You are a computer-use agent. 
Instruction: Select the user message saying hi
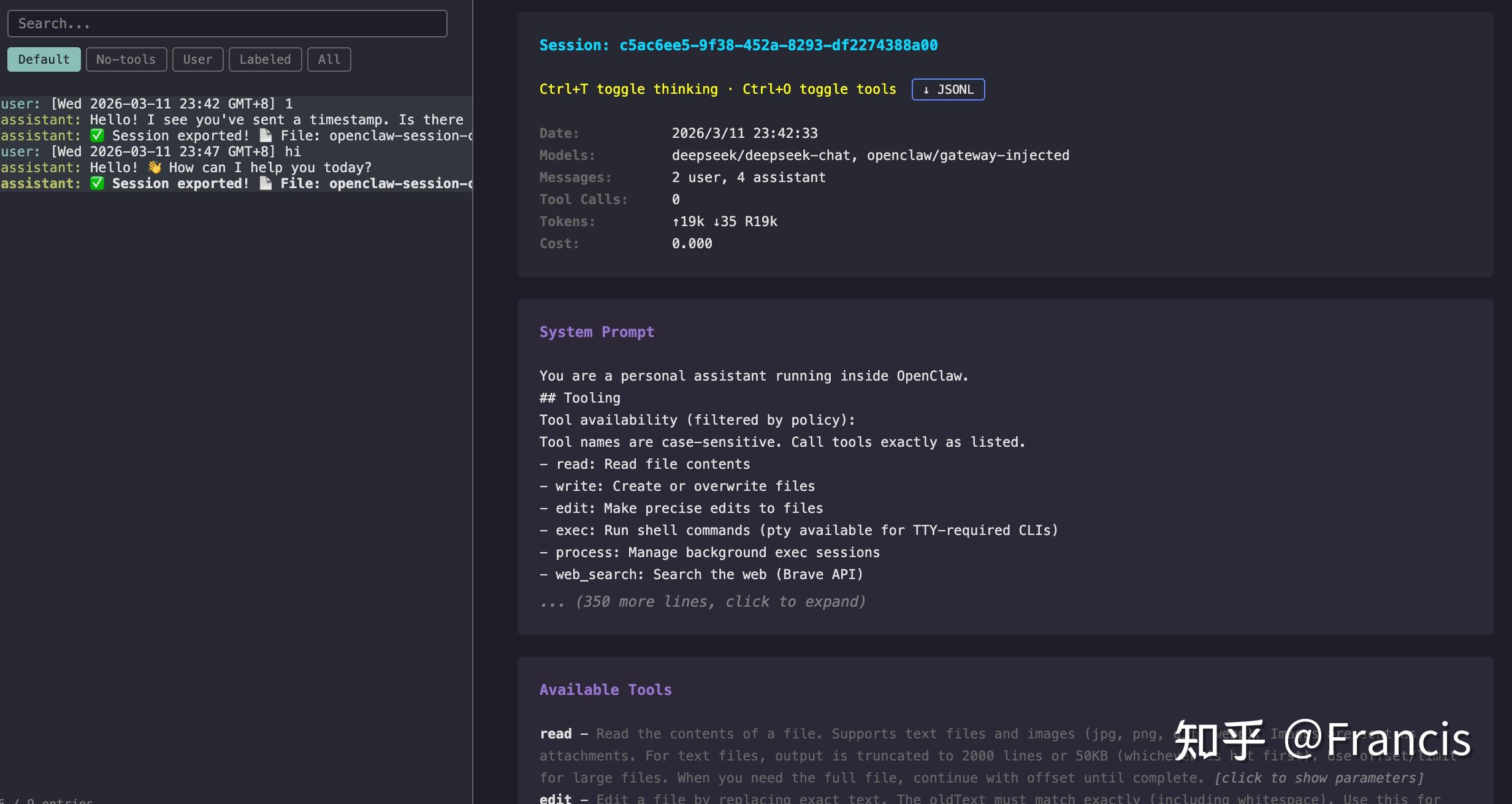coord(236,151)
